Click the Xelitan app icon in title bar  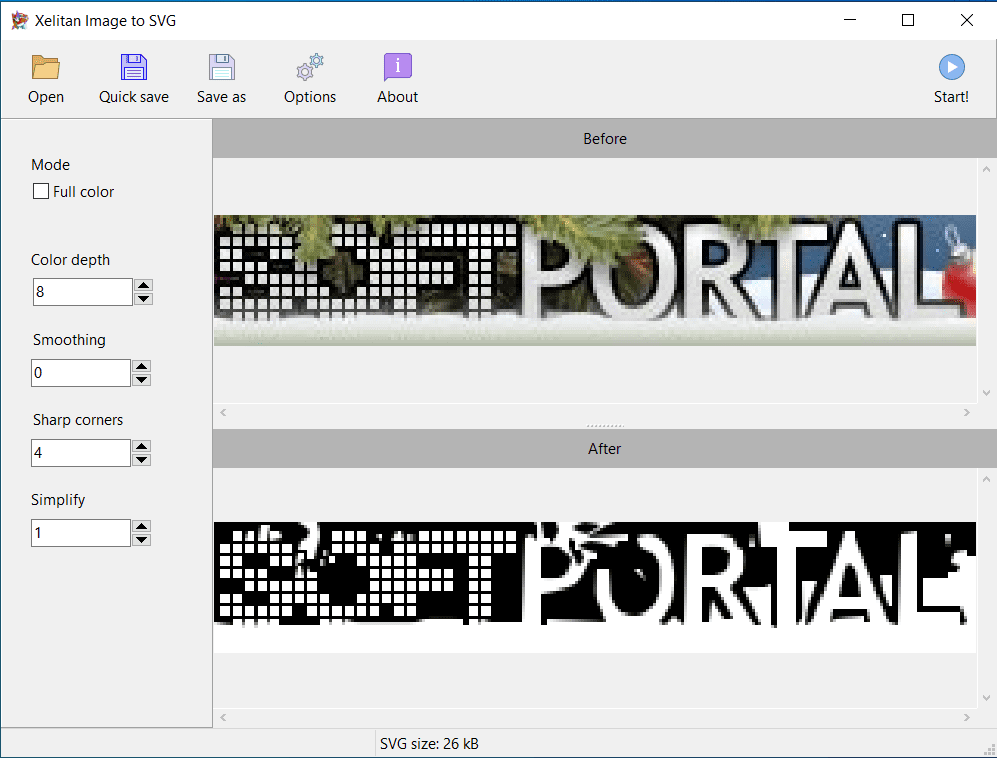pos(20,20)
